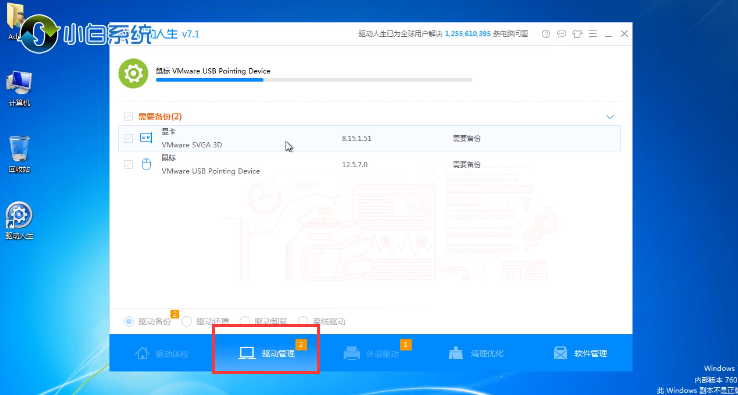
Task: Switch to the 驱动体检 tab
Action: (x=162, y=354)
